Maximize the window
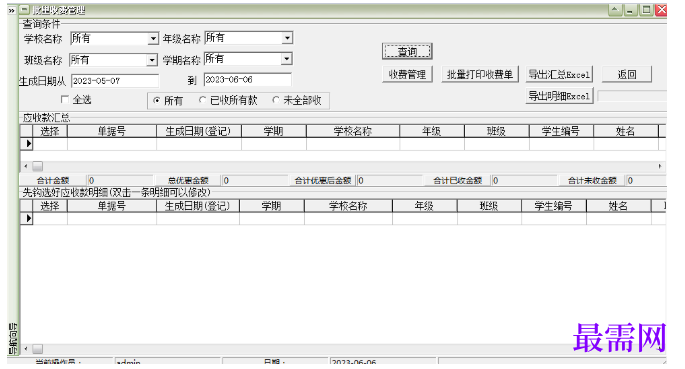685x369 pixels. click(x=646, y=10)
